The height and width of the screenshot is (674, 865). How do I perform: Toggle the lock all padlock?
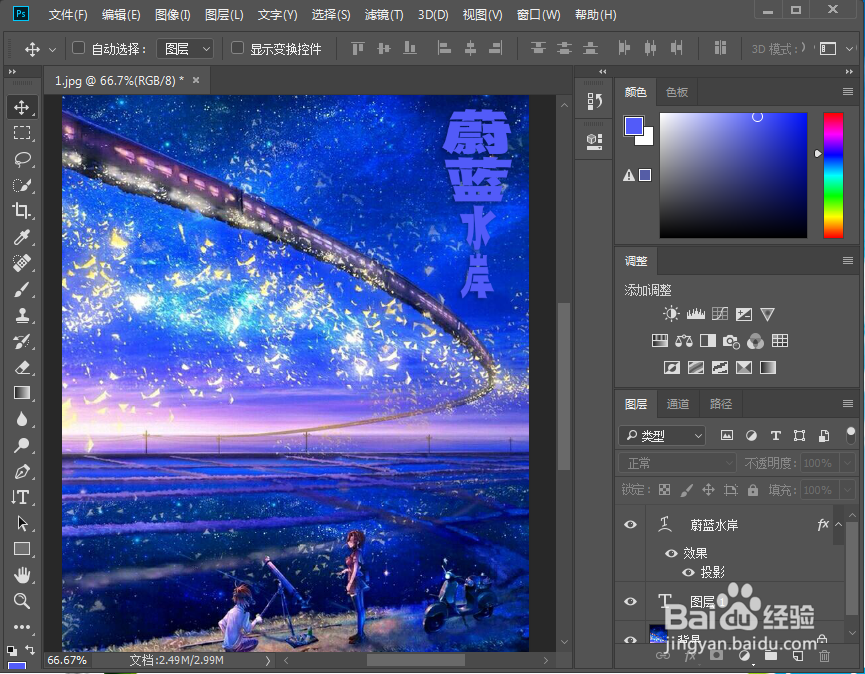pos(752,490)
